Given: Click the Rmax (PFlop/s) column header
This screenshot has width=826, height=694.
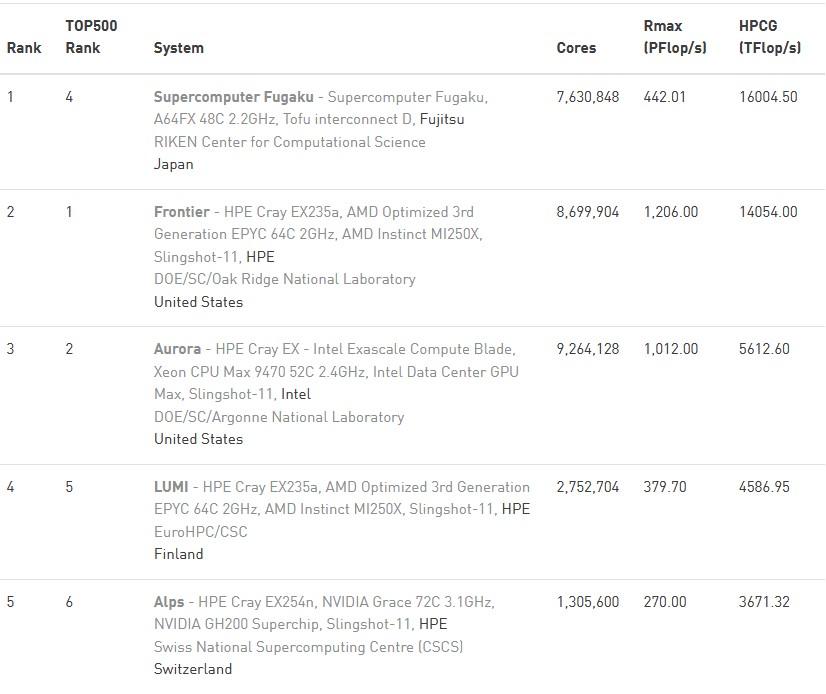Looking at the screenshot, I should click(x=675, y=36).
